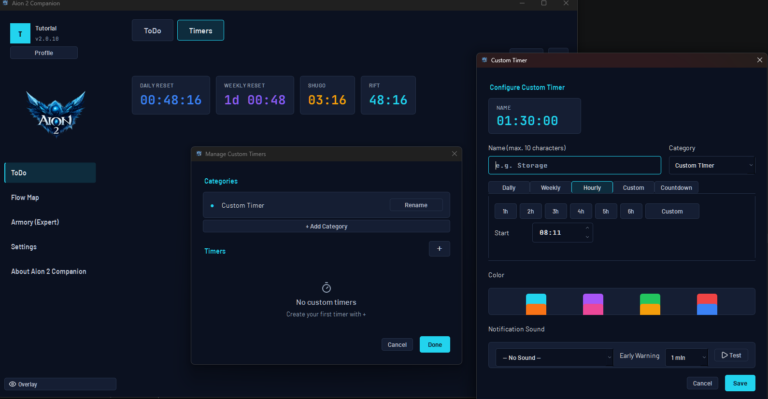The height and width of the screenshot is (399, 768).
Task: Rename the Custom Timer category
Action: (416, 205)
